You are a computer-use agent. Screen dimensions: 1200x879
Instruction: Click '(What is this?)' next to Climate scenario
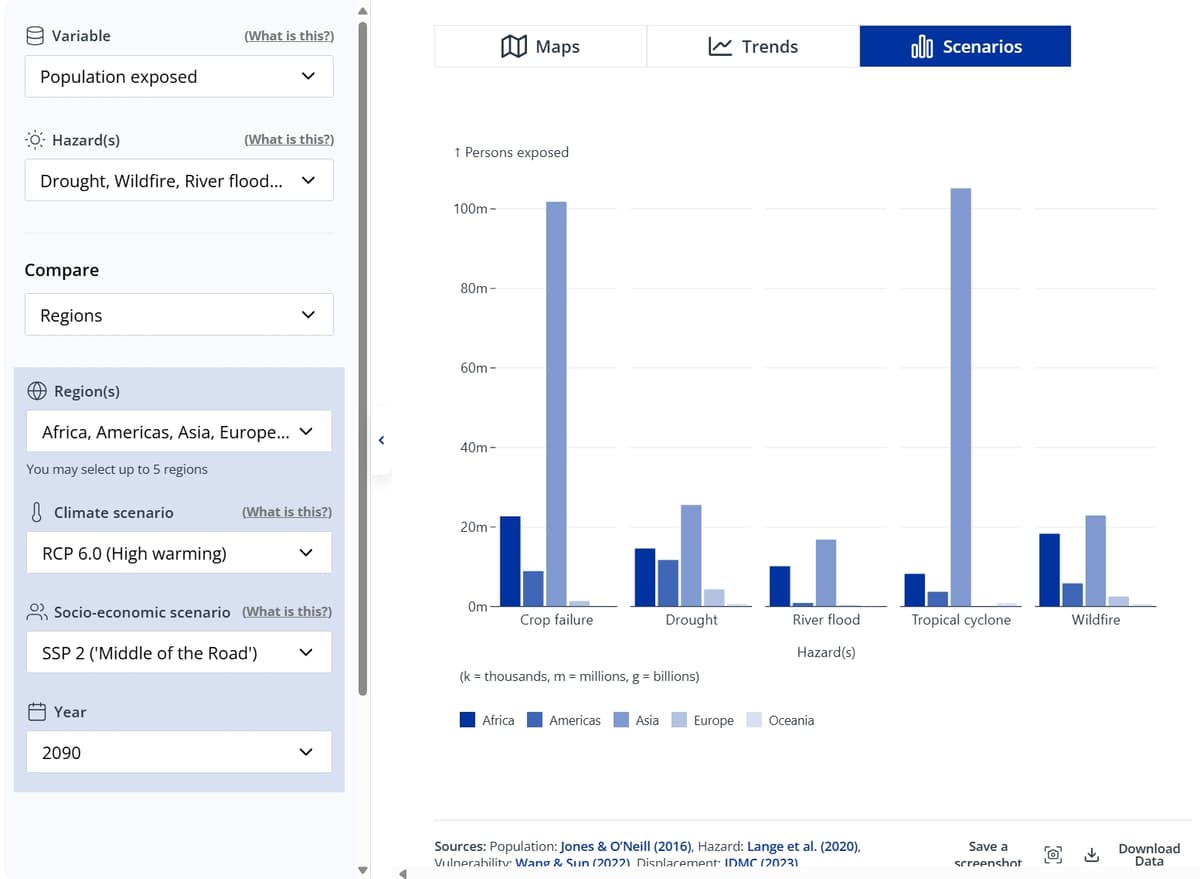coord(286,511)
